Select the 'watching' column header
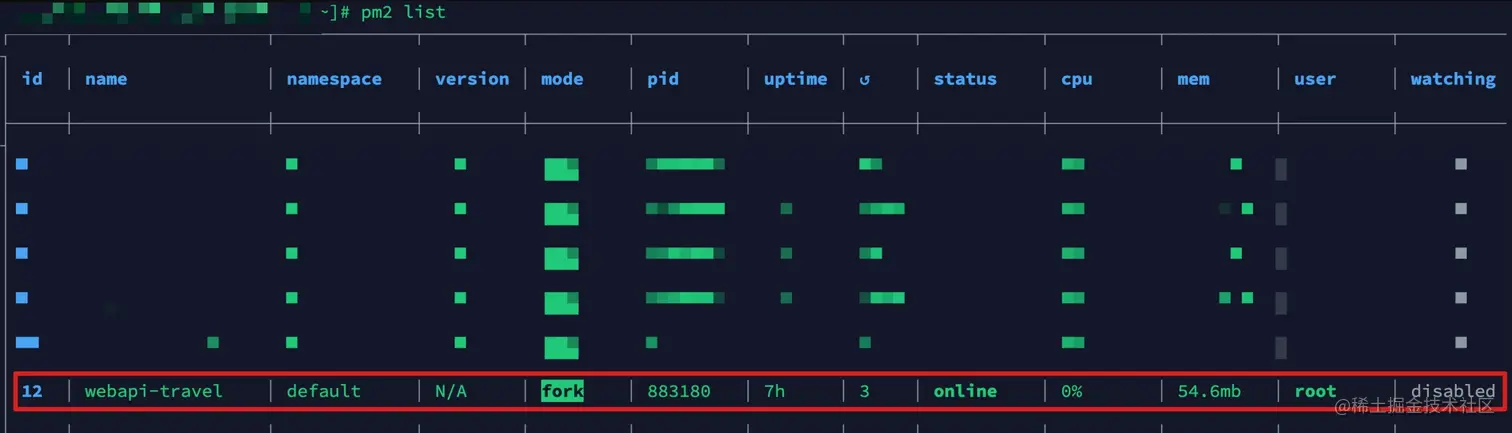Viewport: 1512px width, 433px height. click(1453, 79)
